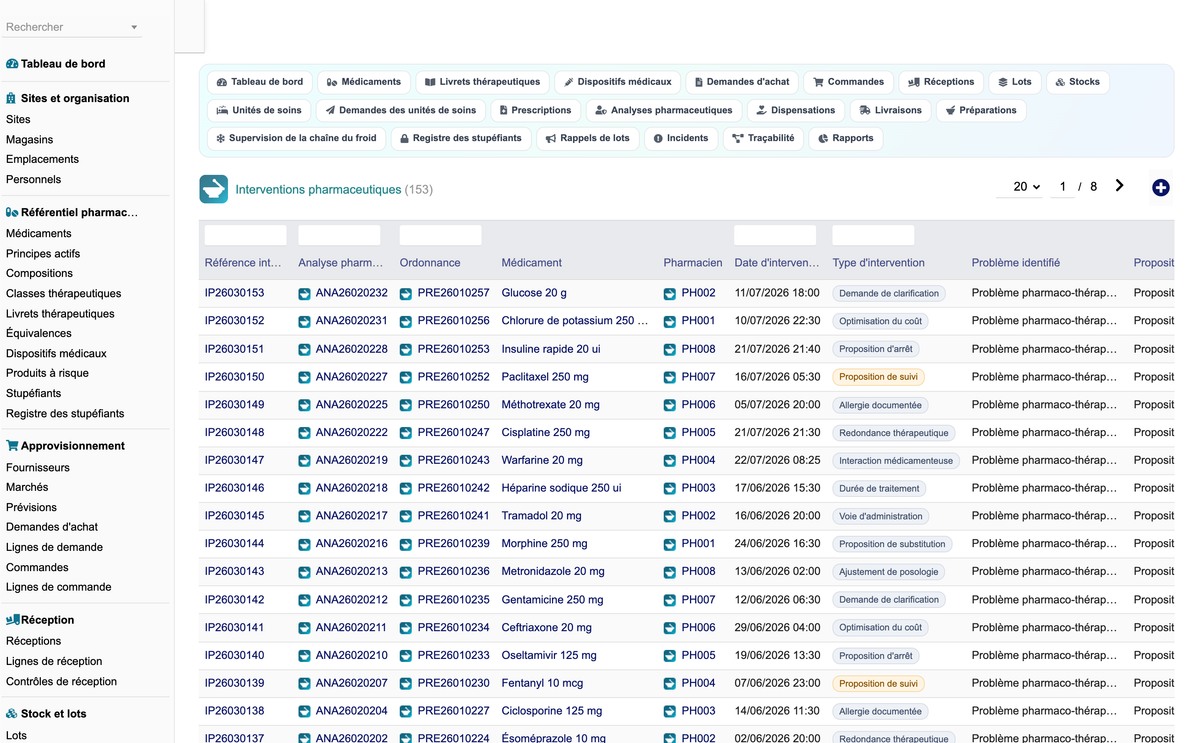1200x743 pixels.
Task: Click prescription icon beside PRE26010256
Action: (405, 322)
